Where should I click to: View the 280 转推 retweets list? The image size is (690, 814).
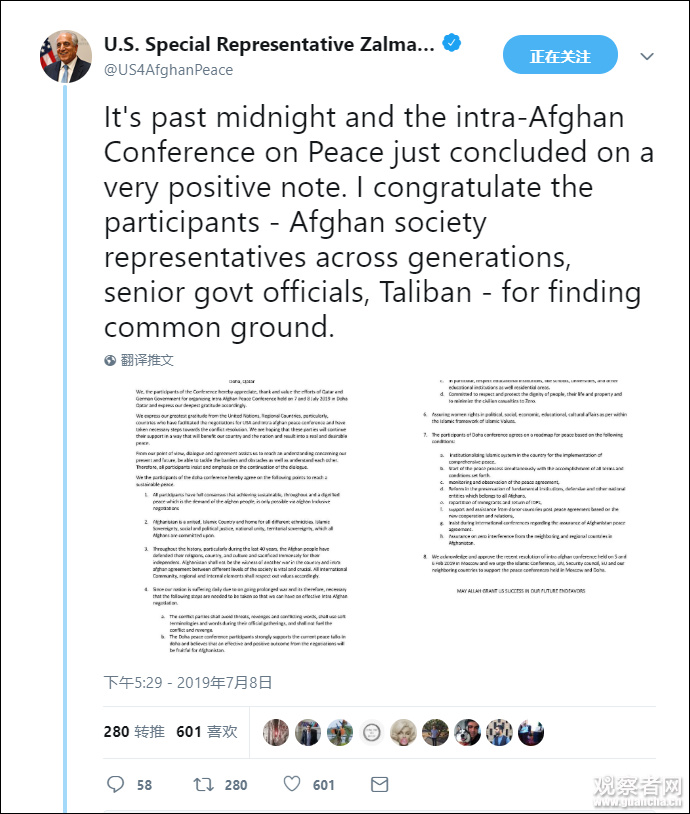click(133, 731)
